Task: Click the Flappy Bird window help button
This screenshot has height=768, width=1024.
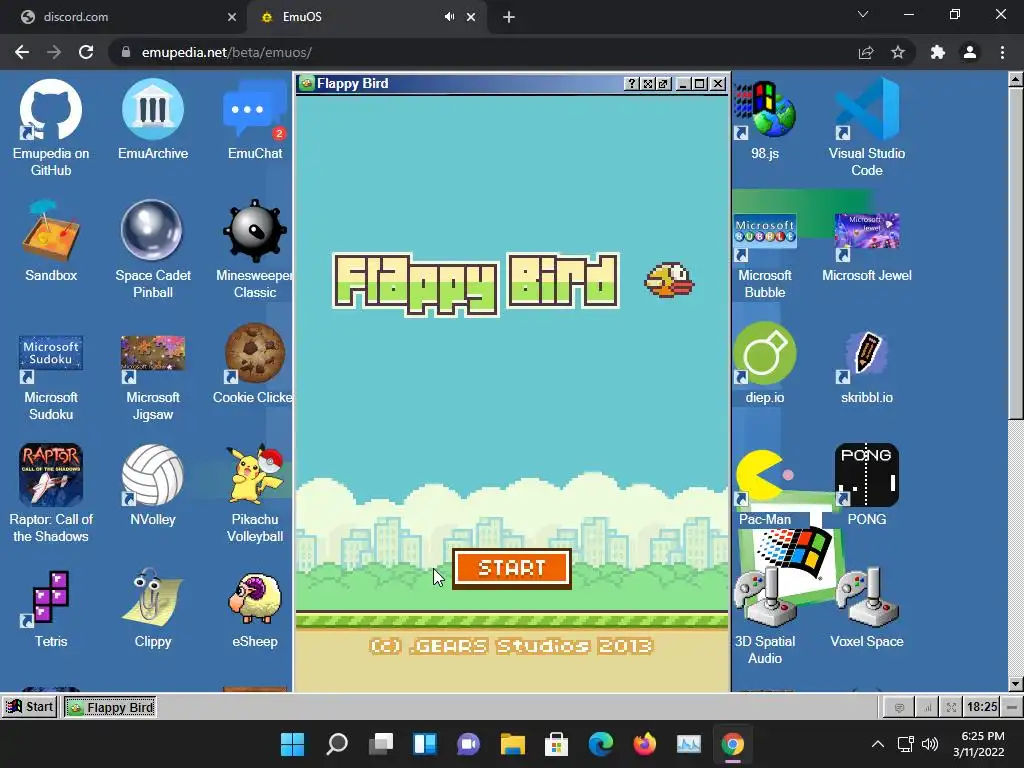Action: click(x=631, y=84)
